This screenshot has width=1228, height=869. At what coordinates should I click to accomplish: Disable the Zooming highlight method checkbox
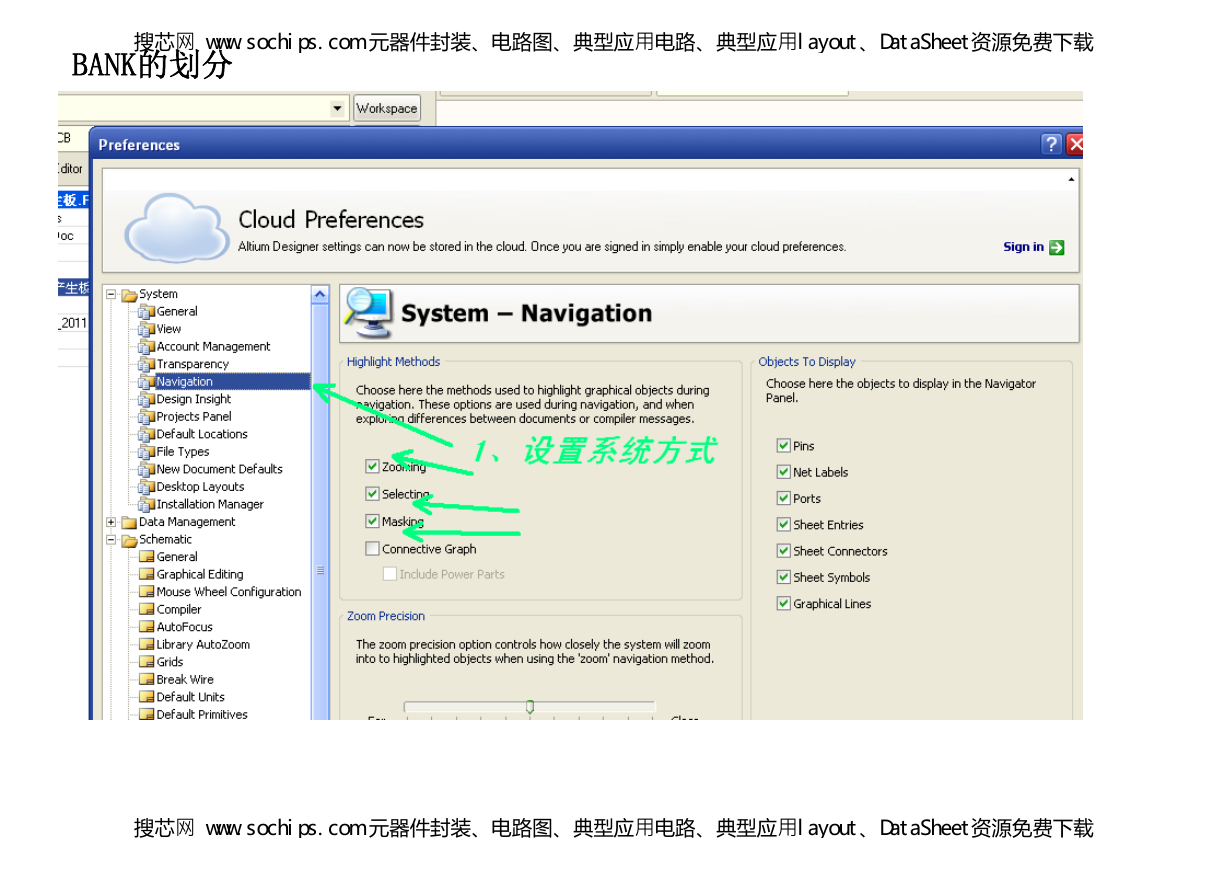[x=373, y=466]
